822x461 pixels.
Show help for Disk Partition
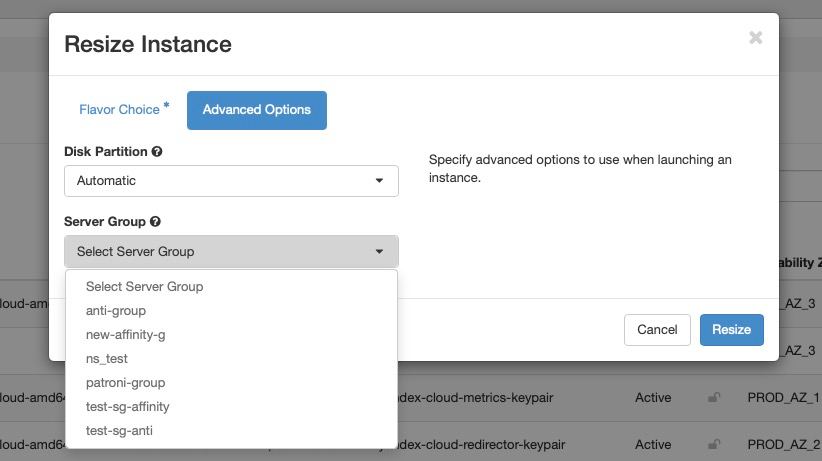157,152
